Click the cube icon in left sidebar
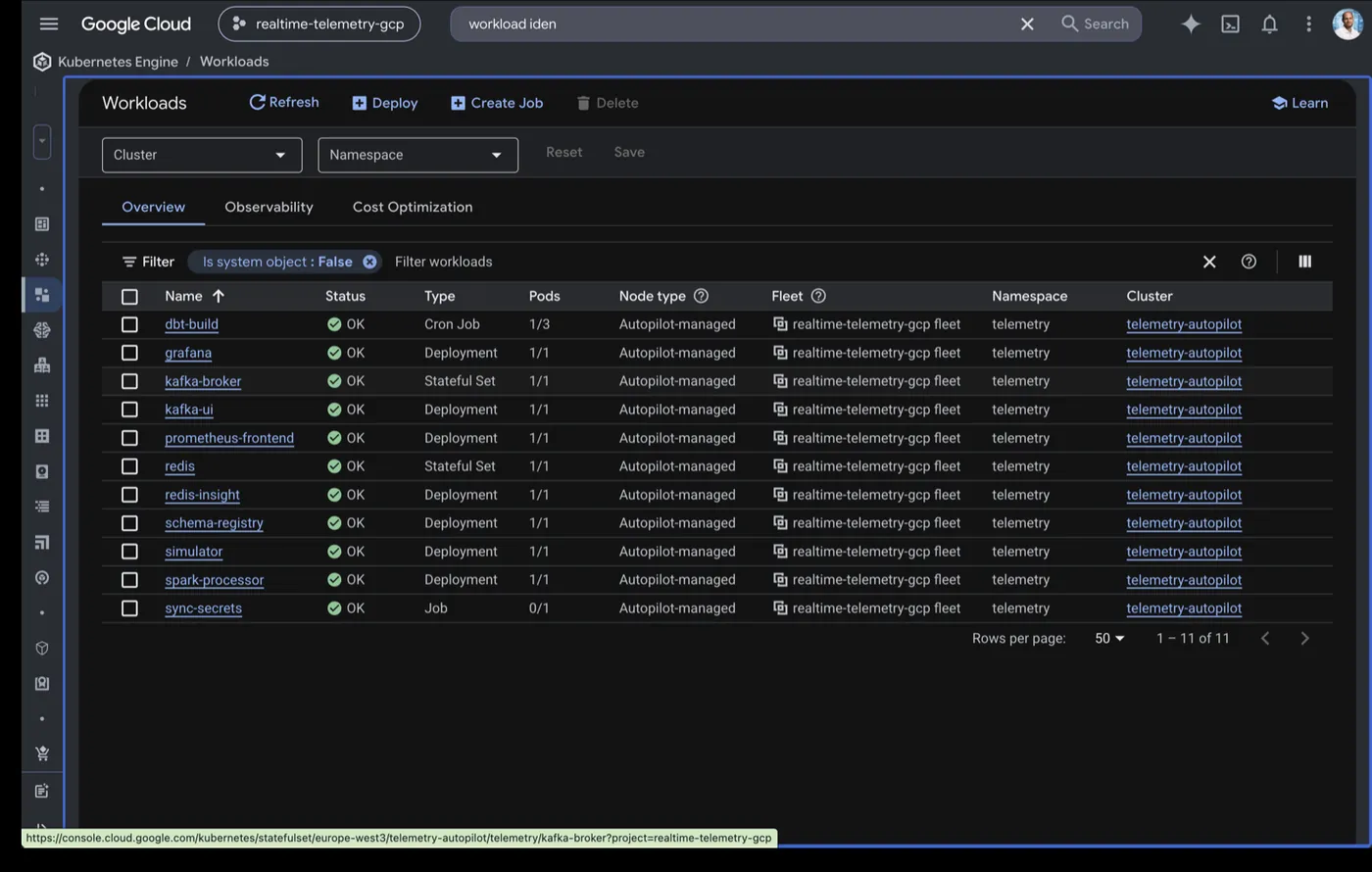This screenshot has height=872, width=1372. (x=42, y=648)
